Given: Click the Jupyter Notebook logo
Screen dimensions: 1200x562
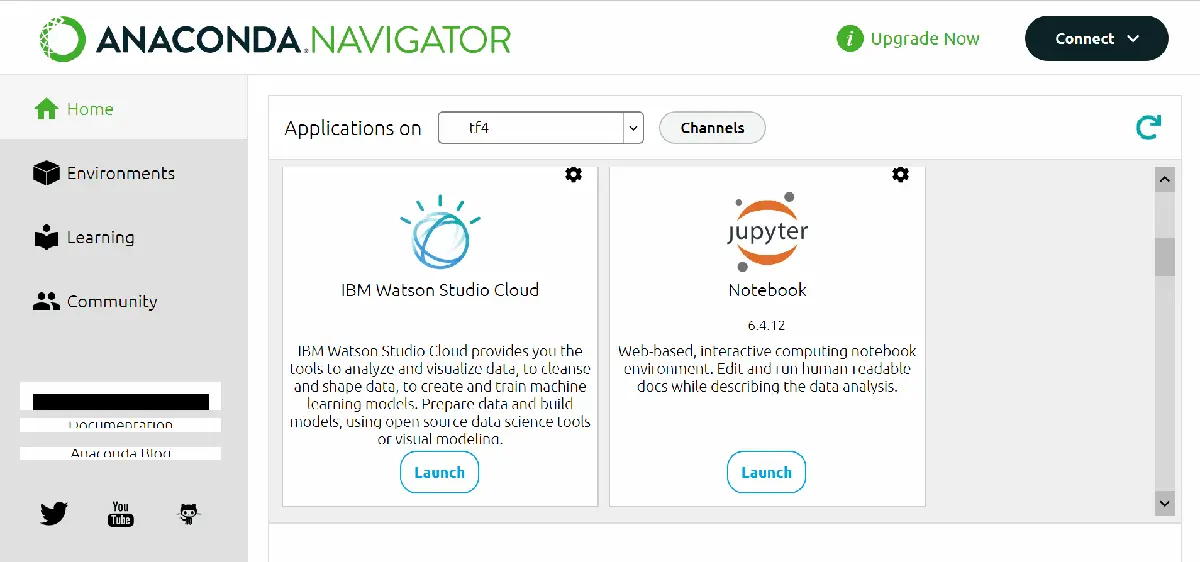Looking at the screenshot, I should point(767,233).
